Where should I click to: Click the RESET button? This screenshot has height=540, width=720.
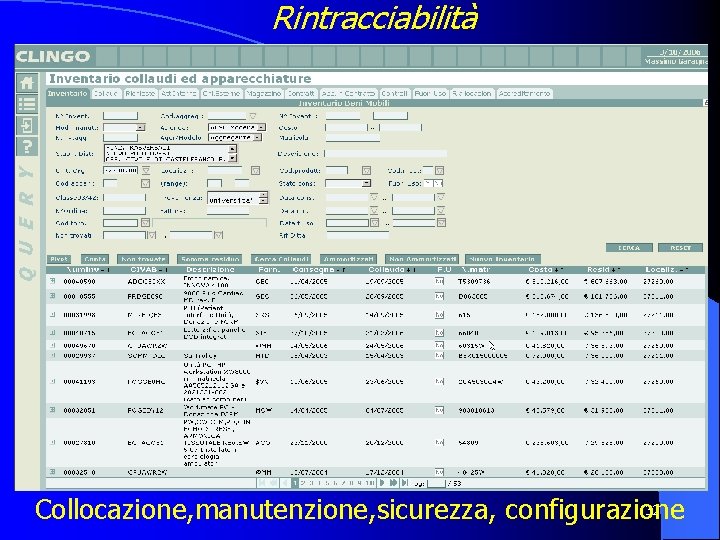pyautogui.click(x=680, y=248)
